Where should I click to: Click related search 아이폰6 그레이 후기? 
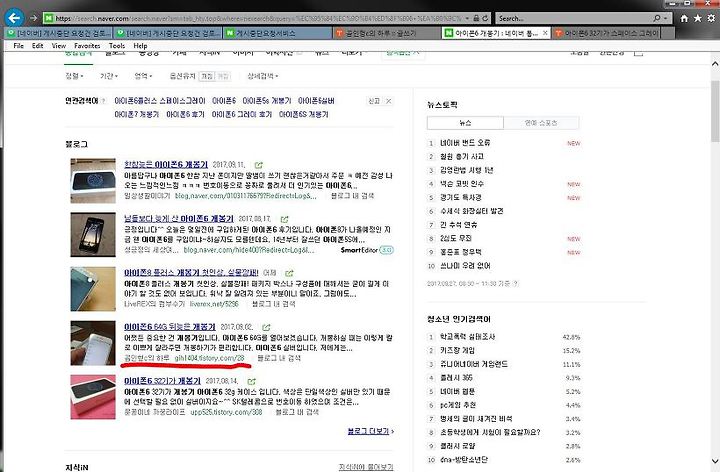coord(242,114)
